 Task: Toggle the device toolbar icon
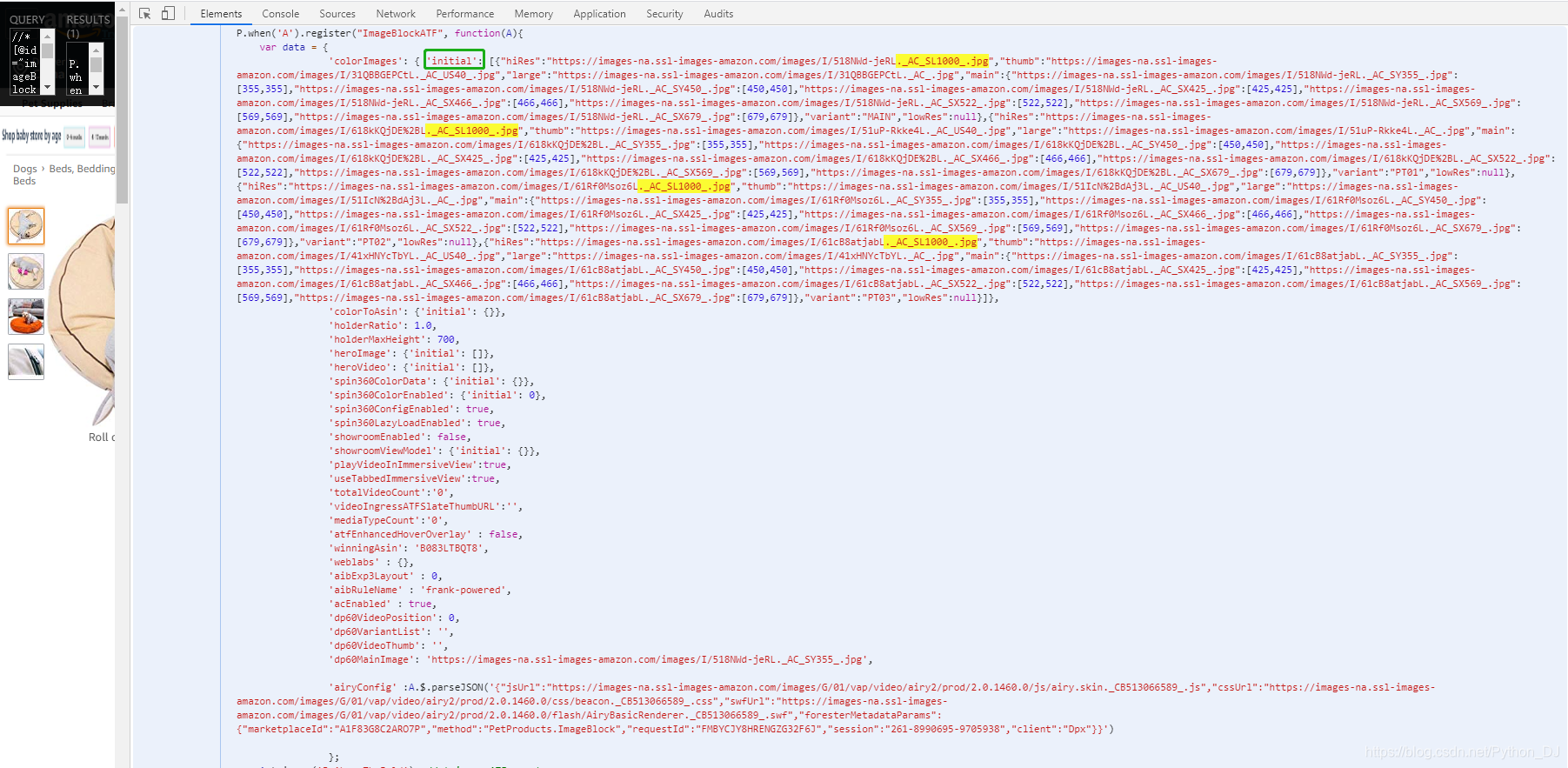tap(168, 13)
